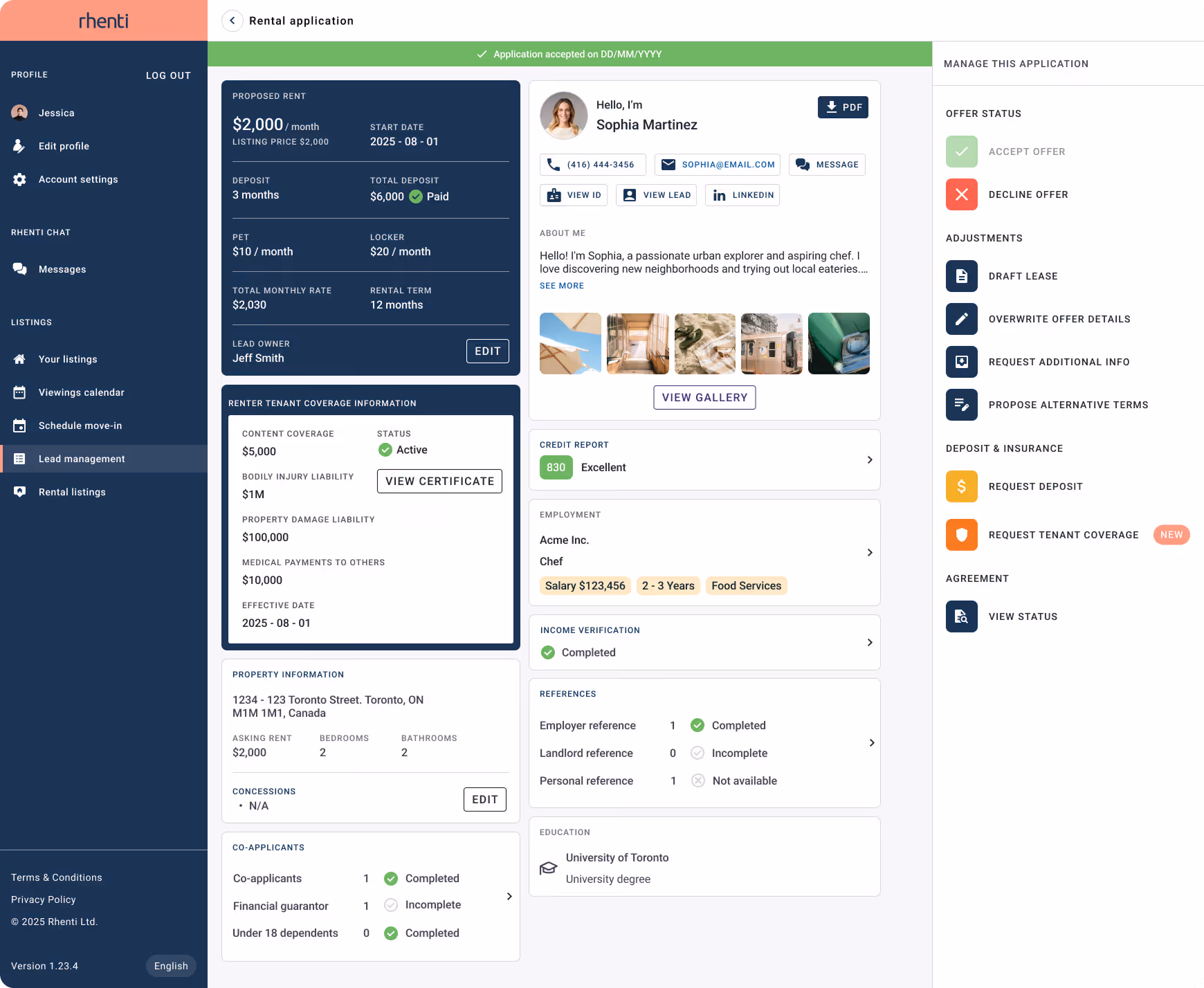
Task: Select Lead management in sidebar menu
Action: 104,459
